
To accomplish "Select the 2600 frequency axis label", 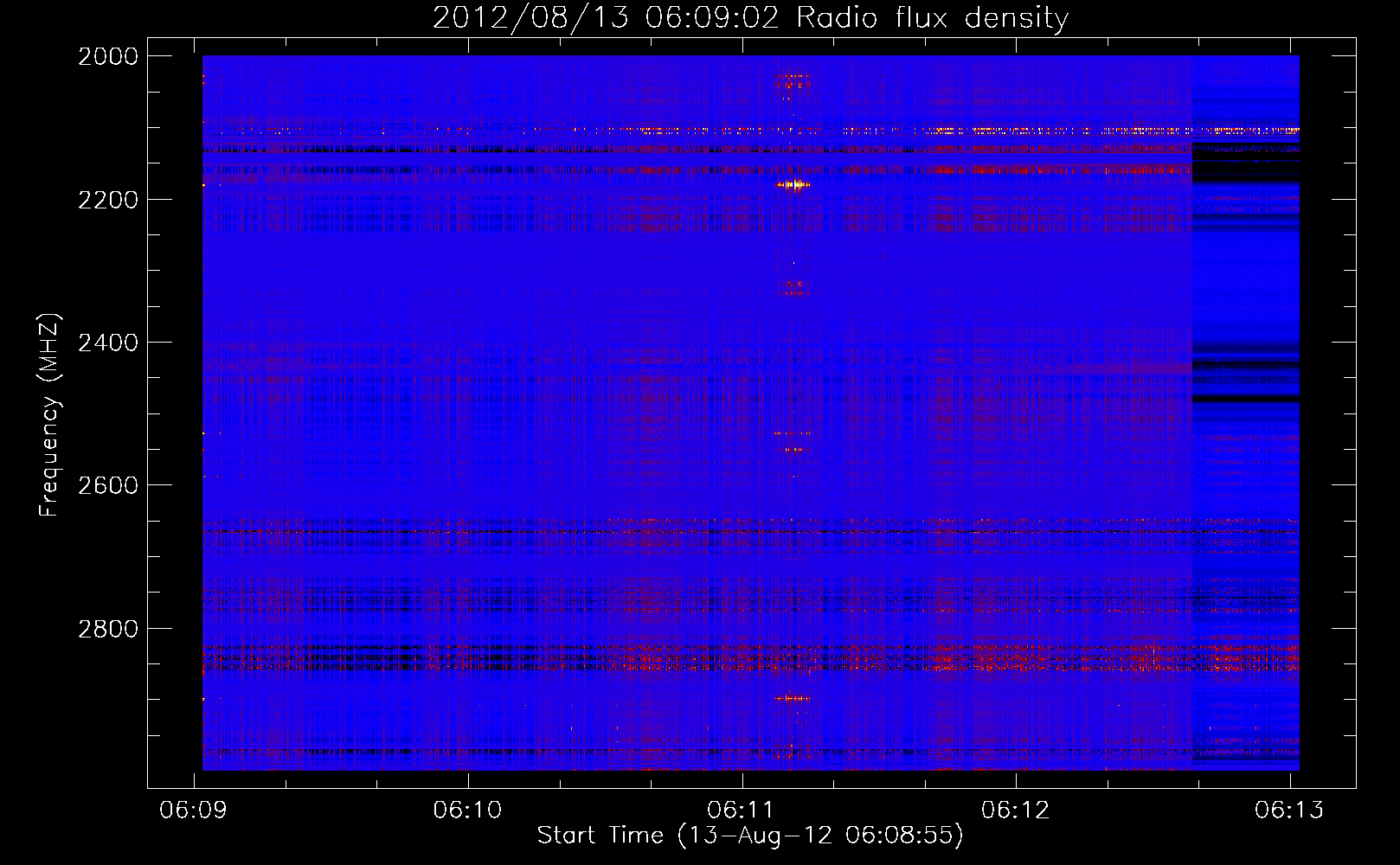I will pos(108,485).
